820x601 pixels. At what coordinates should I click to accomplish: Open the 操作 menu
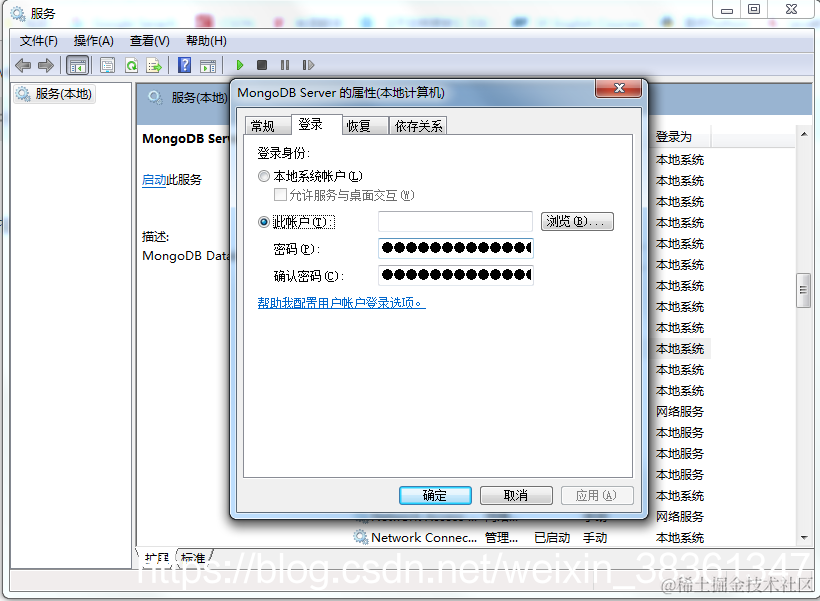[94, 41]
